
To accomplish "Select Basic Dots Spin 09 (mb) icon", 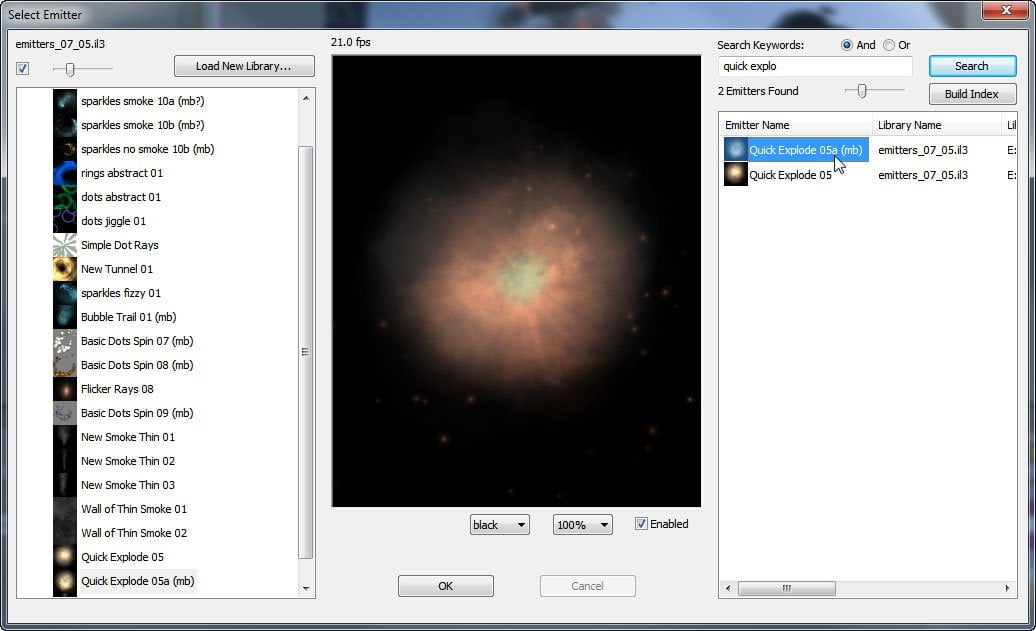I will tap(65, 413).
